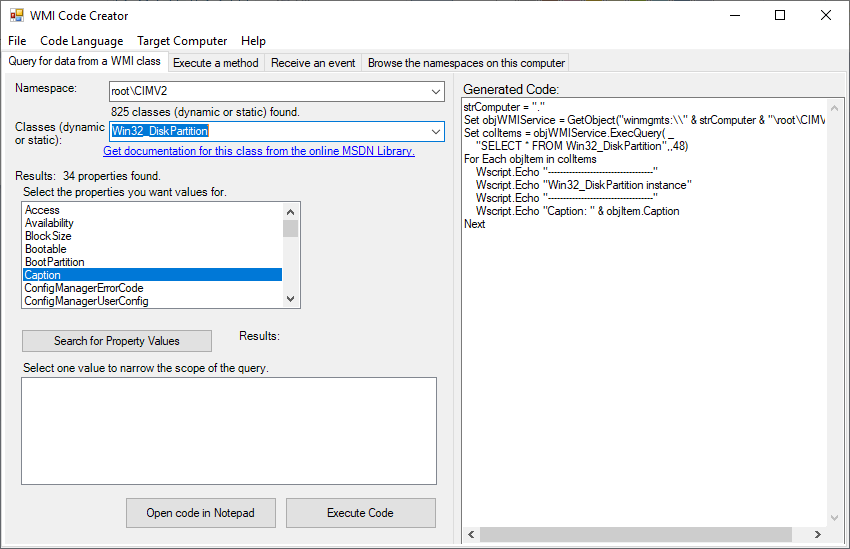
Task: Close the WMI Code Creator window
Action: click(826, 15)
